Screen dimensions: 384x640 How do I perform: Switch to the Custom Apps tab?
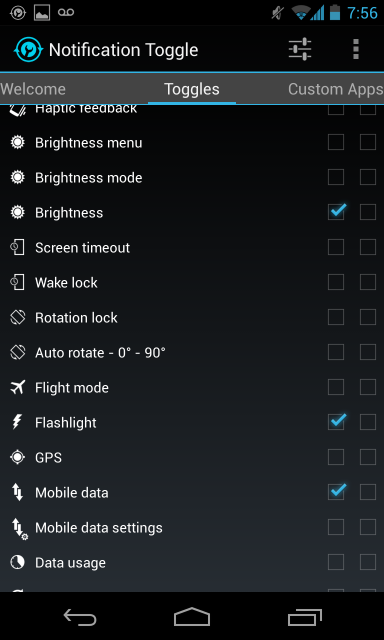[x=335, y=89]
